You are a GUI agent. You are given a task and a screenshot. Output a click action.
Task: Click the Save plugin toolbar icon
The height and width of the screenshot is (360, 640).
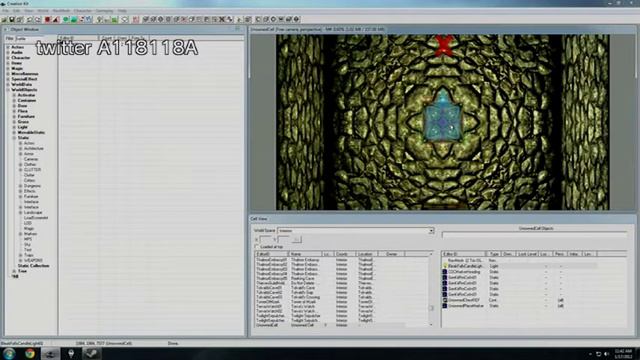12,19
